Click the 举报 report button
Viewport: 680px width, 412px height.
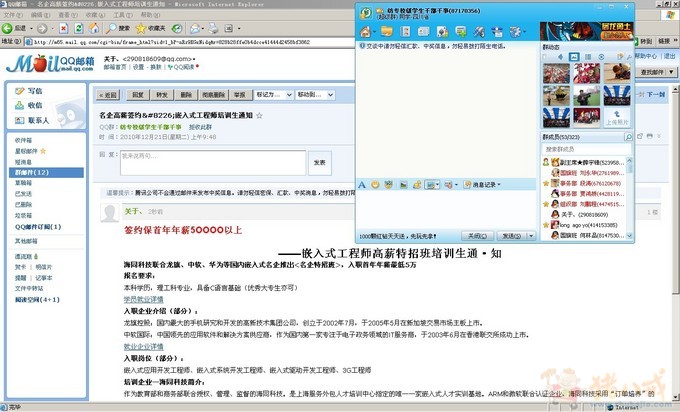coord(239,95)
